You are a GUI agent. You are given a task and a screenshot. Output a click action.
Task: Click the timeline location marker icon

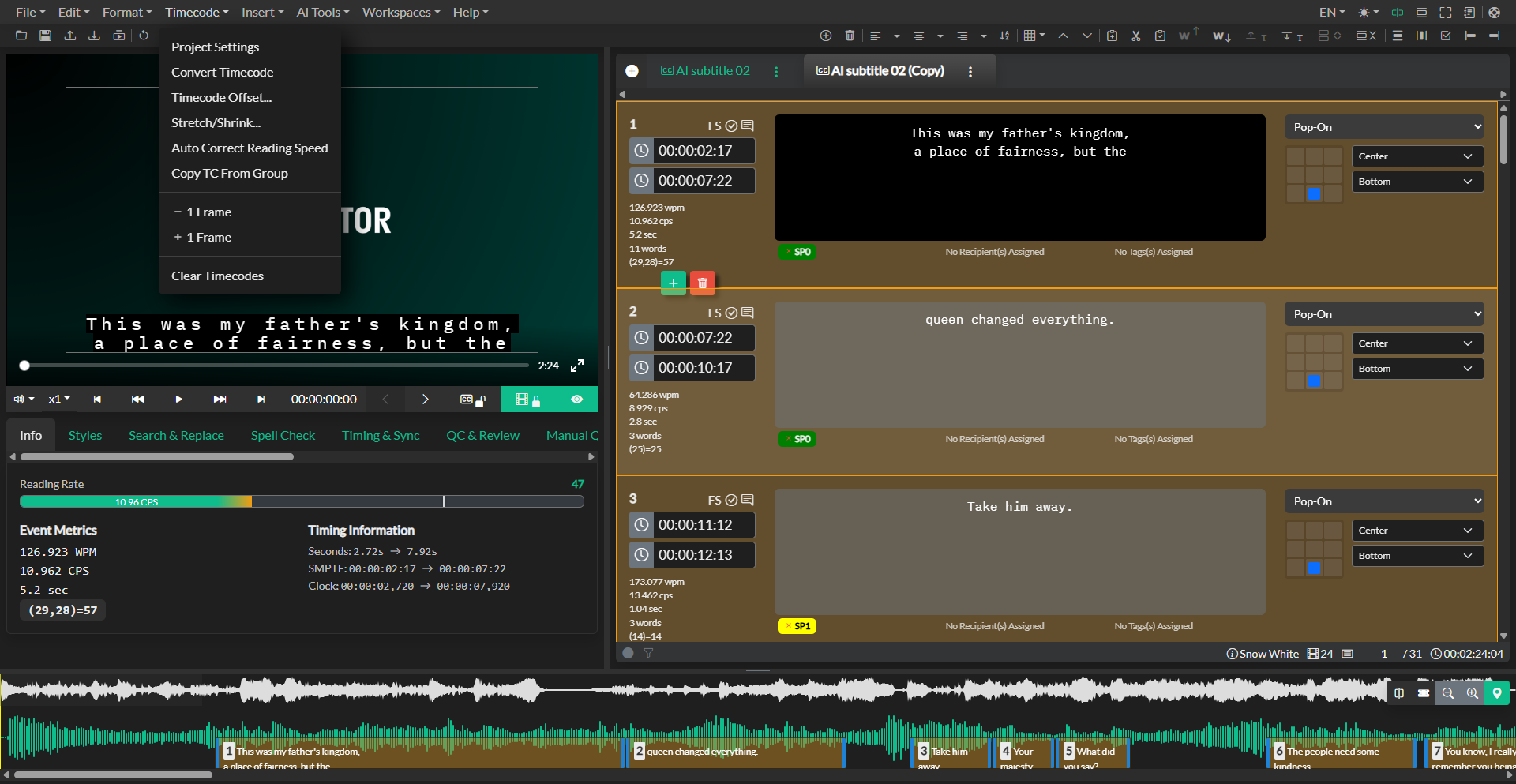coord(1496,693)
